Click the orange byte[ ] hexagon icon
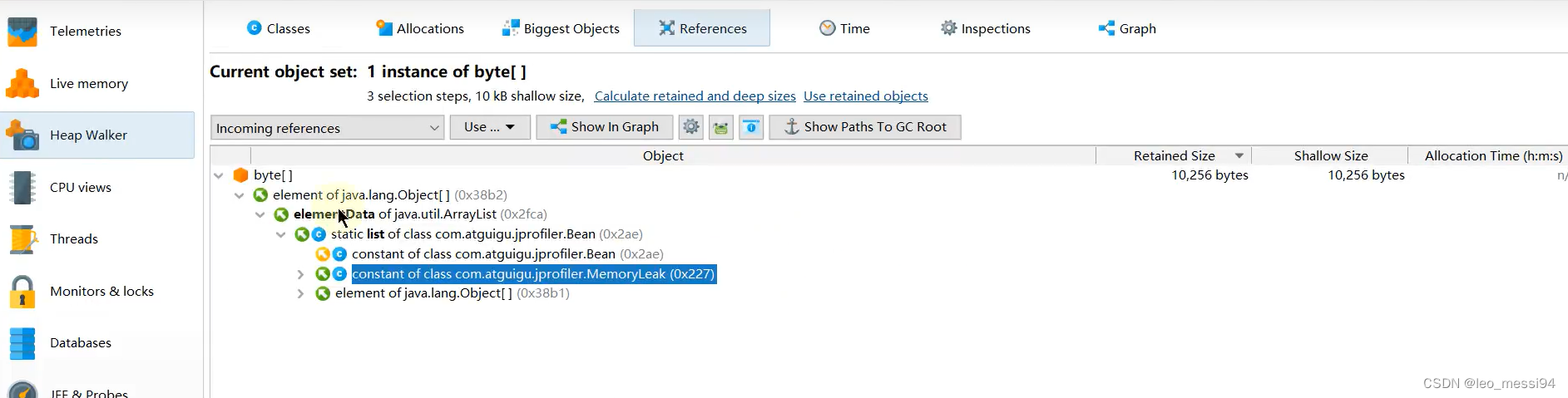The width and height of the screenshot is (1568, 398). (x=241, y=175)
